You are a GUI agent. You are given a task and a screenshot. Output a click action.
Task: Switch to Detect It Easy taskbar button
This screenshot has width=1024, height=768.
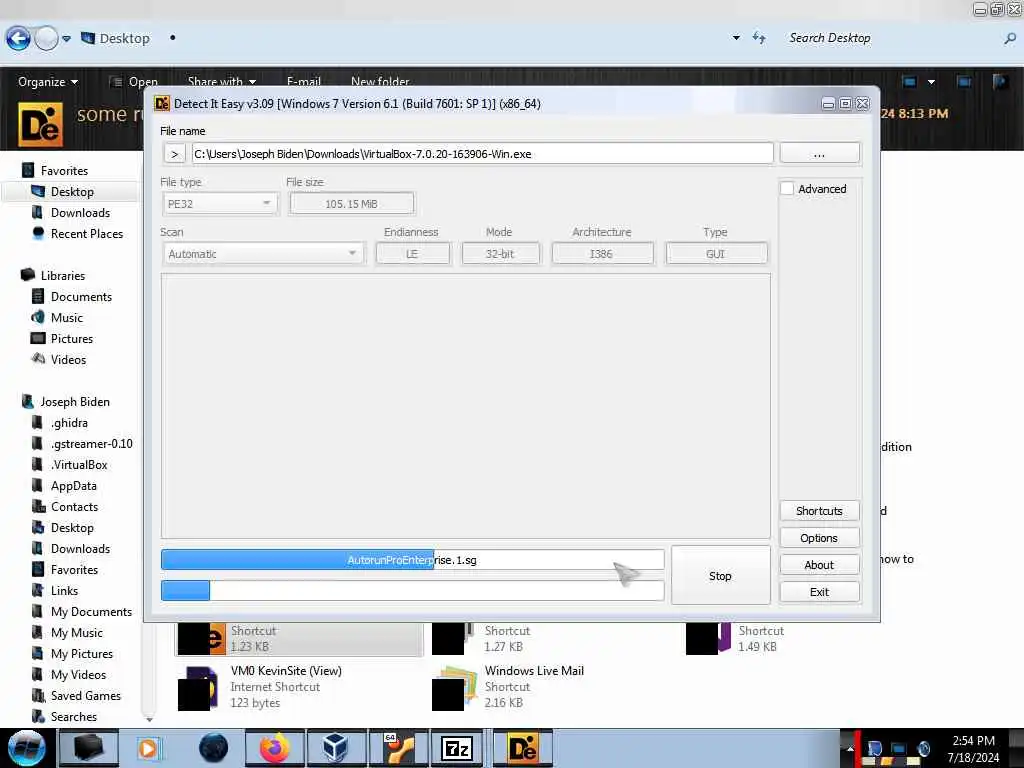pyautogui.click(x=522, y=748)
